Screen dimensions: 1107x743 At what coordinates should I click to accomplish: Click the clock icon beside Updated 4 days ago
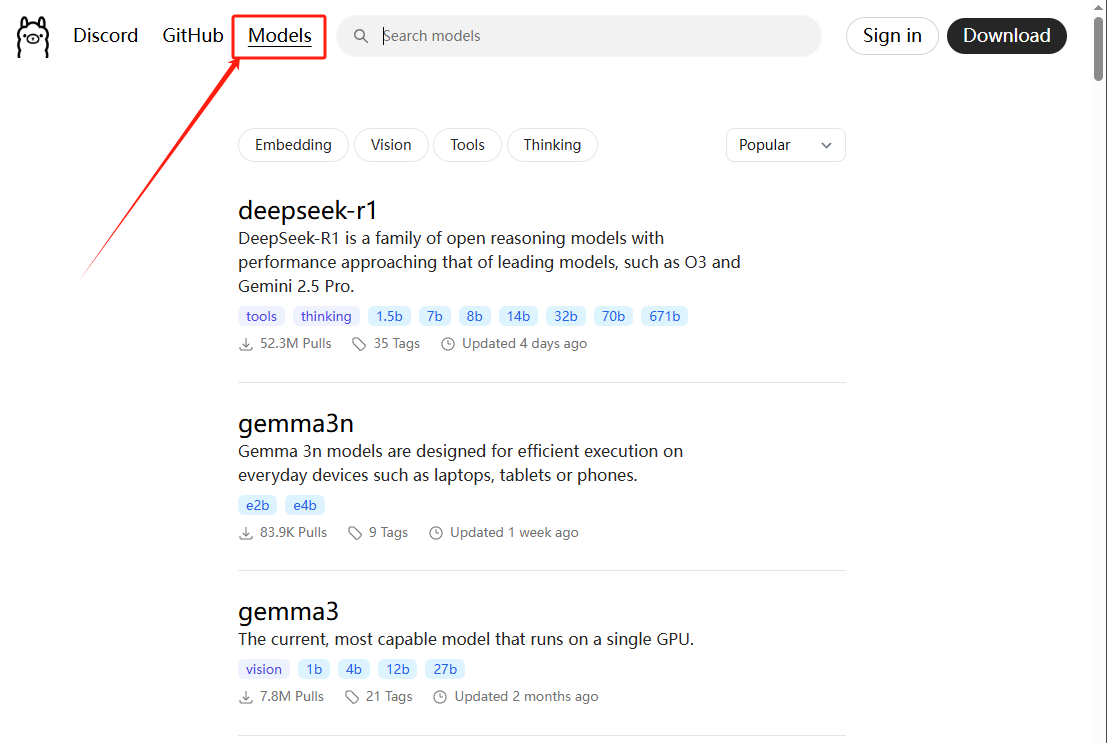click(448, 344)
